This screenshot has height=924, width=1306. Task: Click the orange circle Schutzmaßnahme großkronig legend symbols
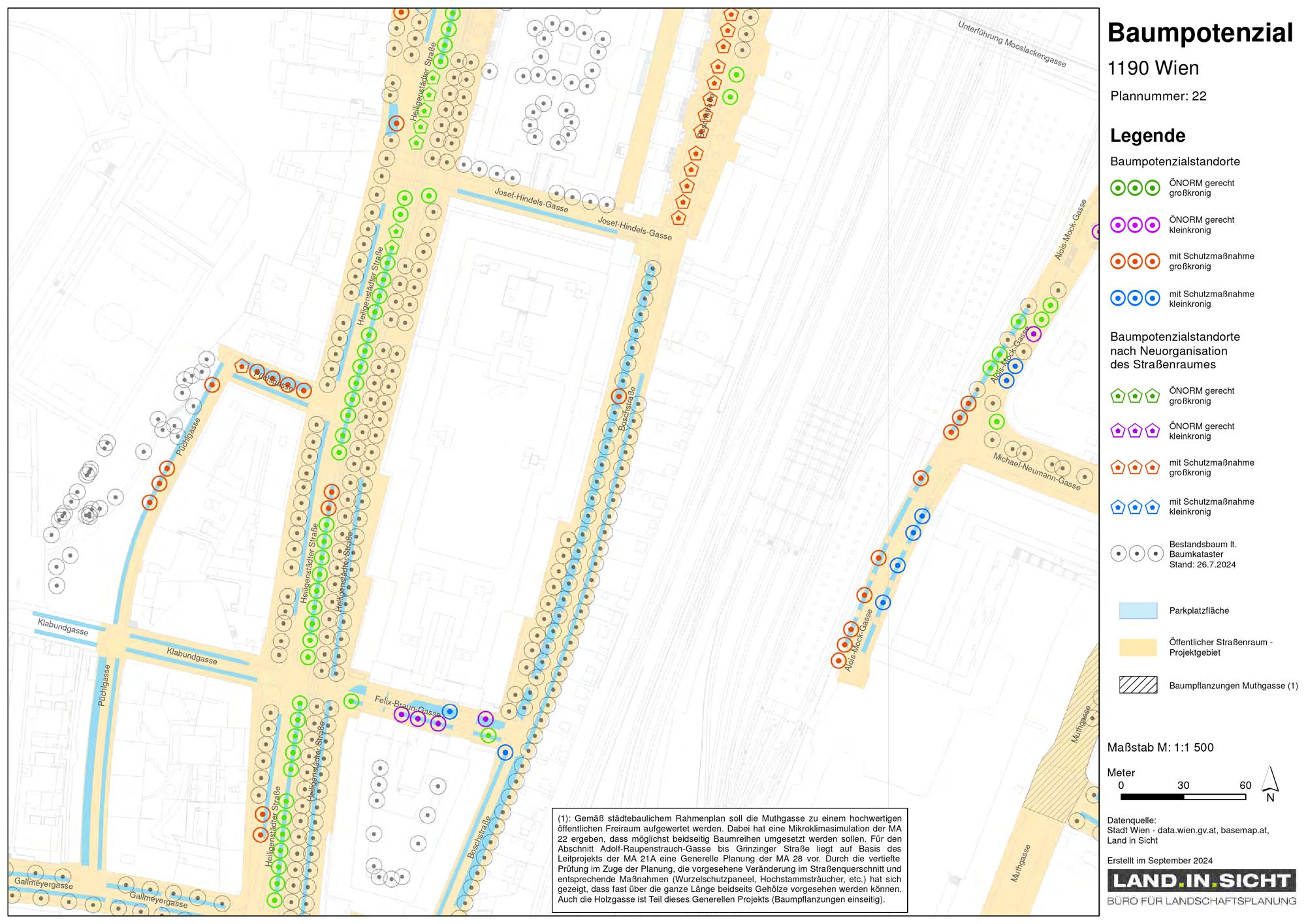1135,262
